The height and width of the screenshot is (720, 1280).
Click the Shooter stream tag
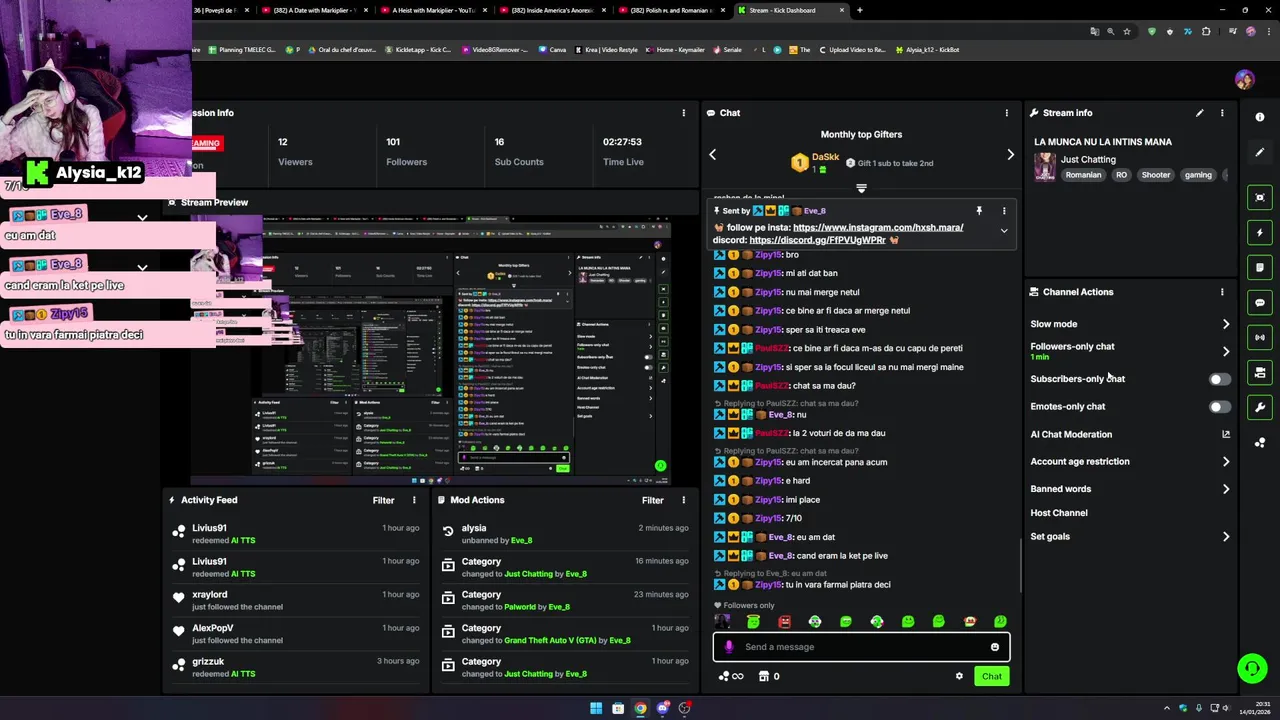point(1155,175)
